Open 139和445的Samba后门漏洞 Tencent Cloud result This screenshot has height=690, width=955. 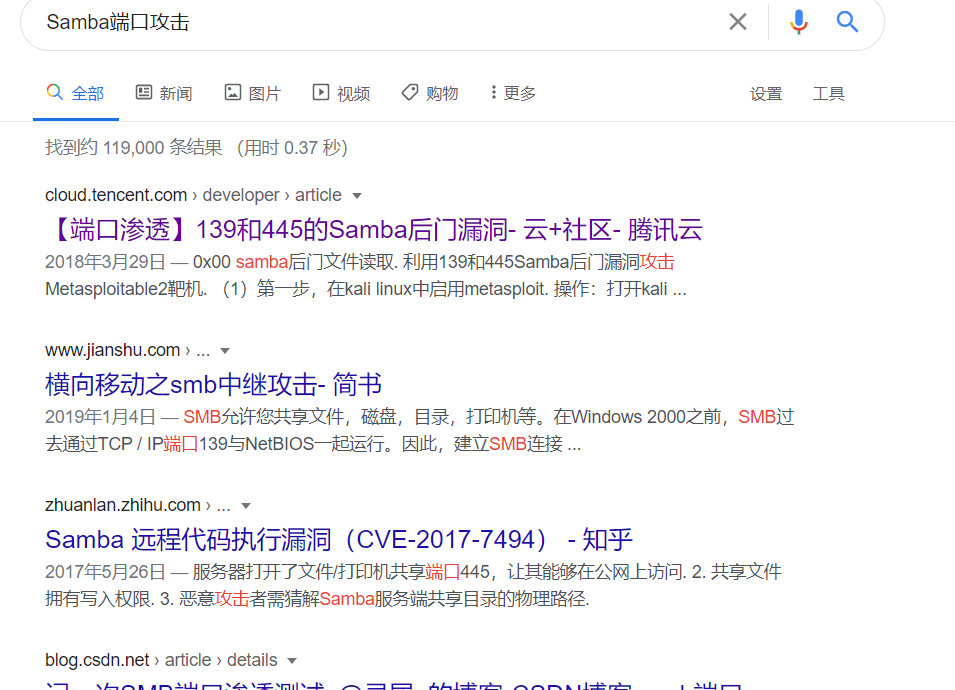(374, 230)
